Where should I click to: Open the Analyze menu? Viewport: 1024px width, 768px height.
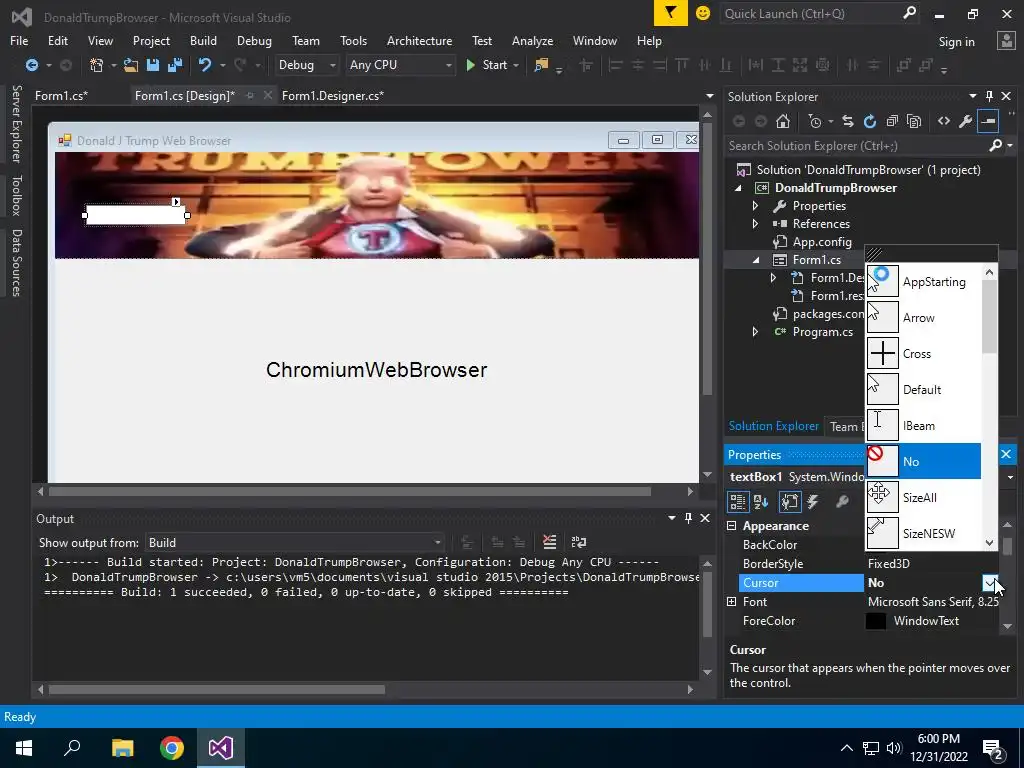click(x=532, y=40)
